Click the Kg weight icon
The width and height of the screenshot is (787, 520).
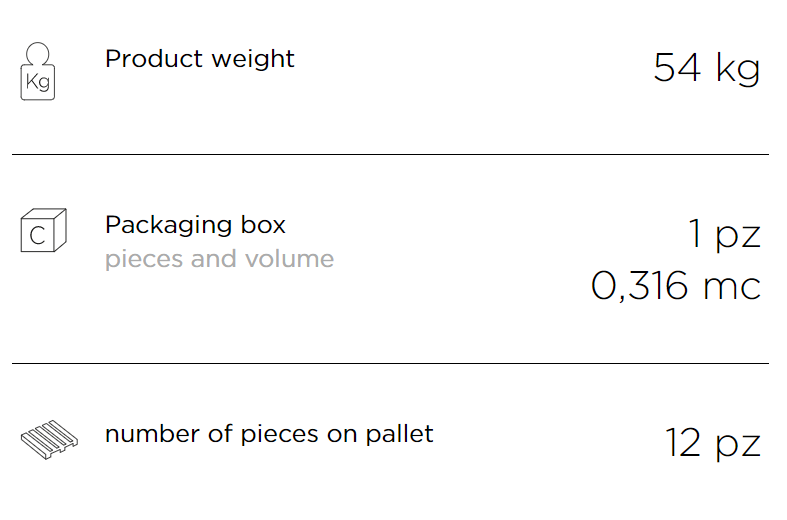38,71
